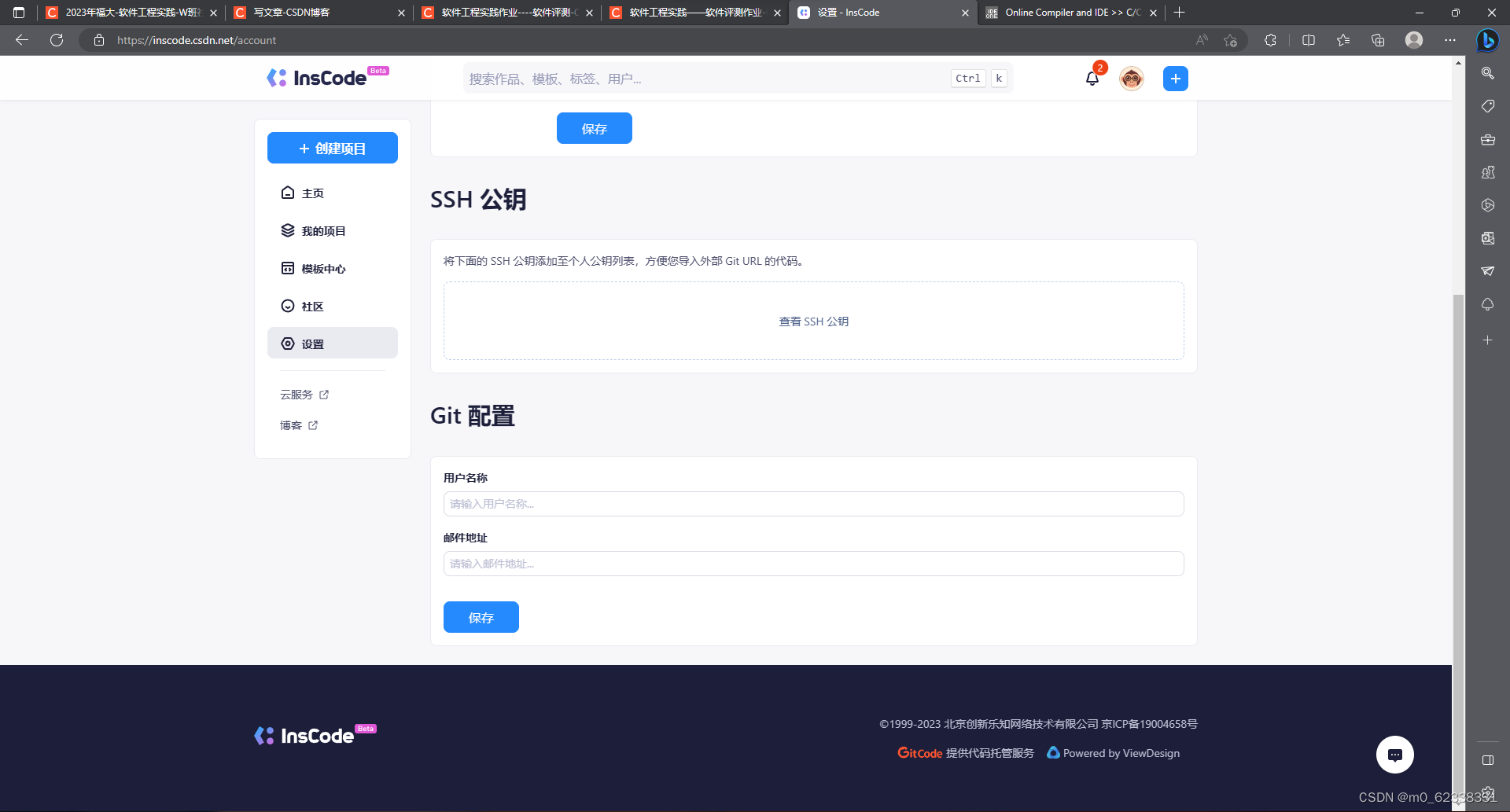
Task: Open the chat bubble in bottom right corner
Action: tap(1395, 755)
